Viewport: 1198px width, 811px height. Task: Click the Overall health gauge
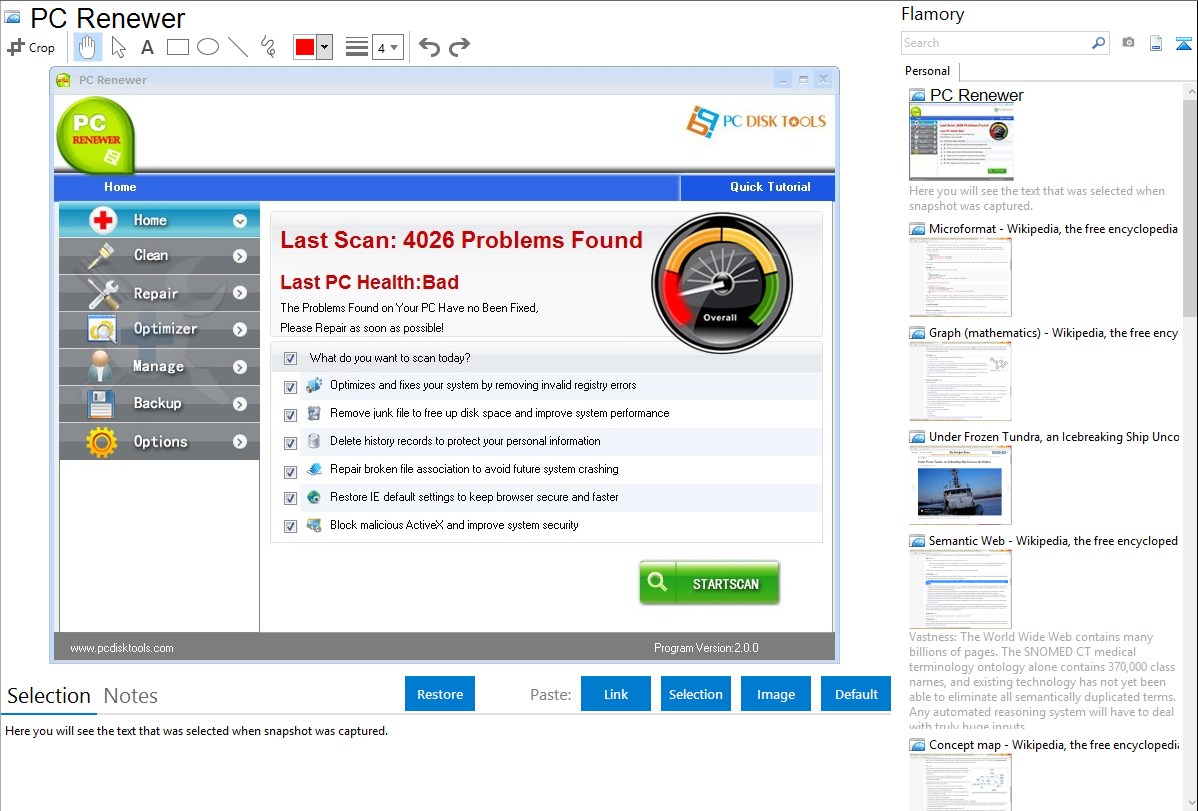tap(721, 283)
